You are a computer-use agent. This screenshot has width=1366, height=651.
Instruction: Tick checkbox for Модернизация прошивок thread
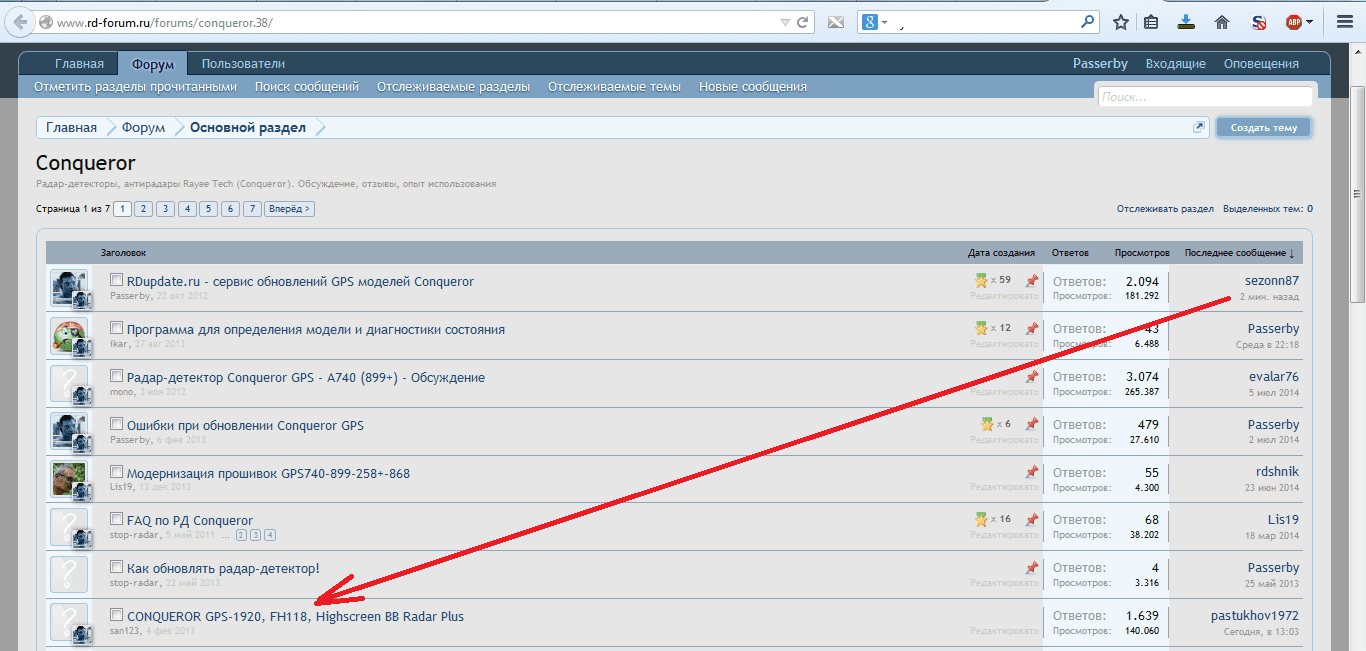(116, 473)
